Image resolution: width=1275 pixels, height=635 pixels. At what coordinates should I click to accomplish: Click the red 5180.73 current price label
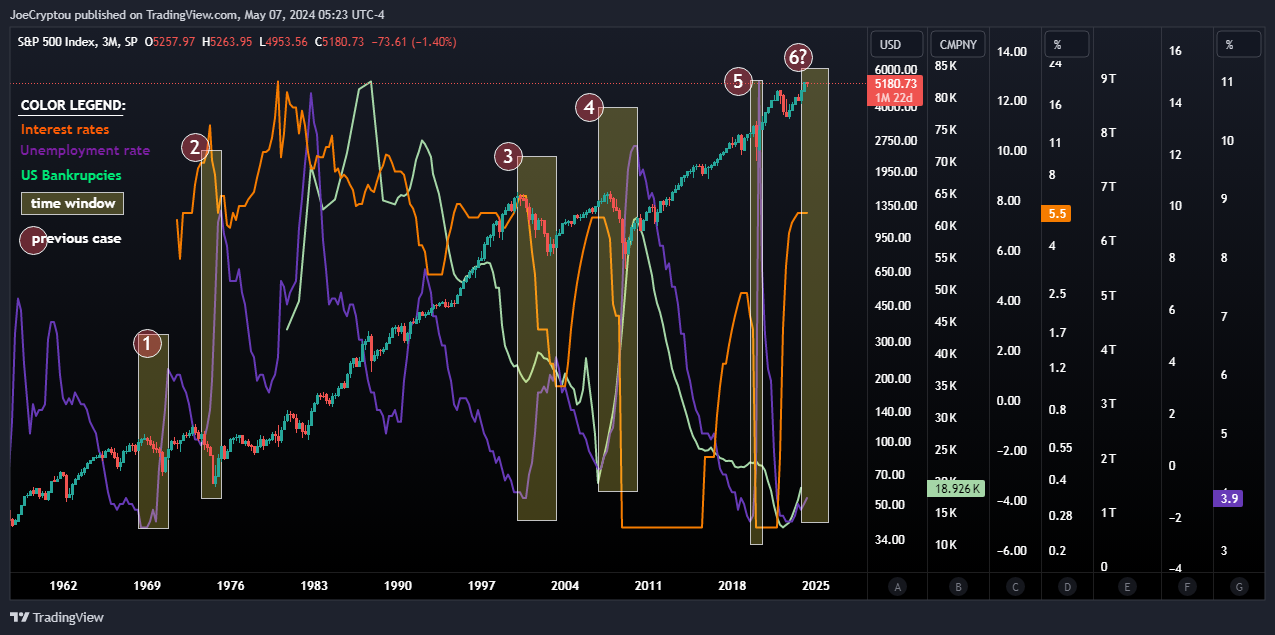[x=895, y=84]
